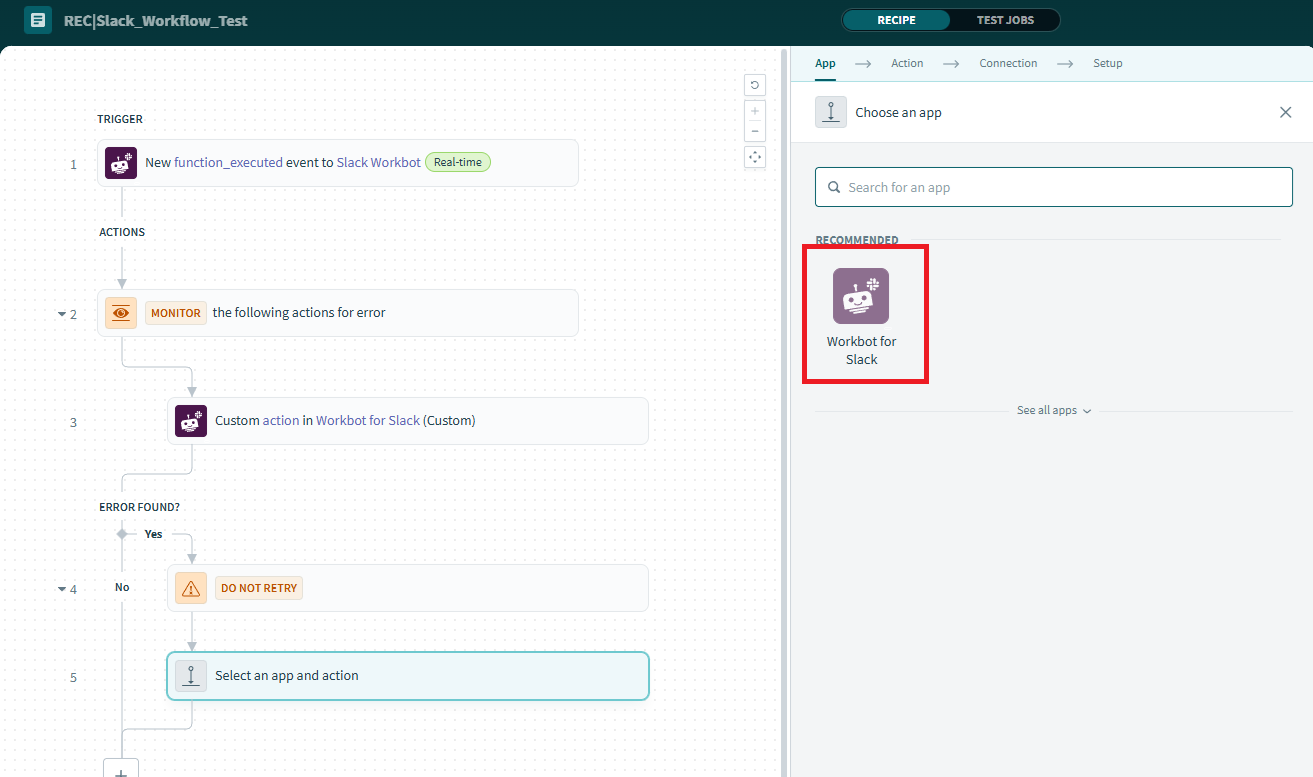Screen dimensions: 1313x777
Task: Click the Workbot icon in step 3
Action: coord(191,421)
